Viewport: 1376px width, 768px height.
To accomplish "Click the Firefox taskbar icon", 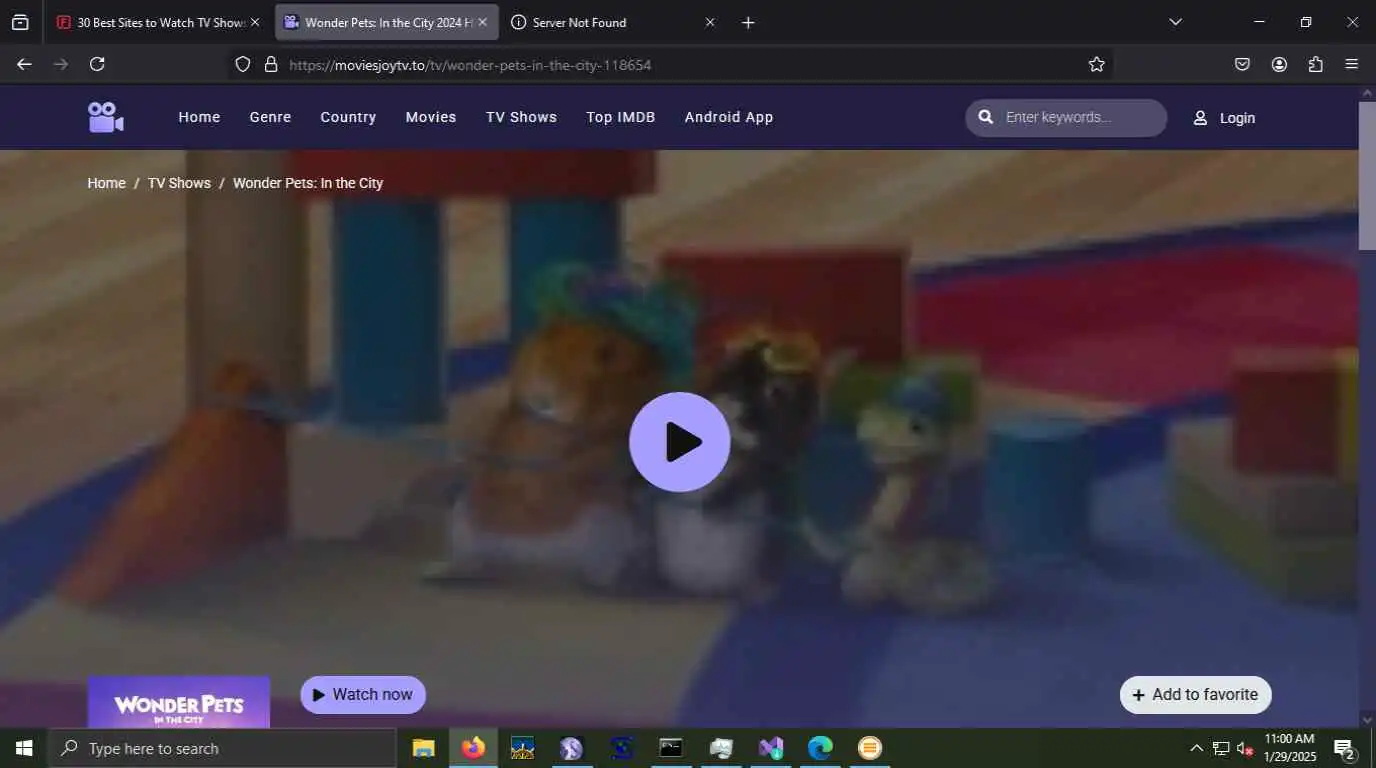I will click(473, 748).
